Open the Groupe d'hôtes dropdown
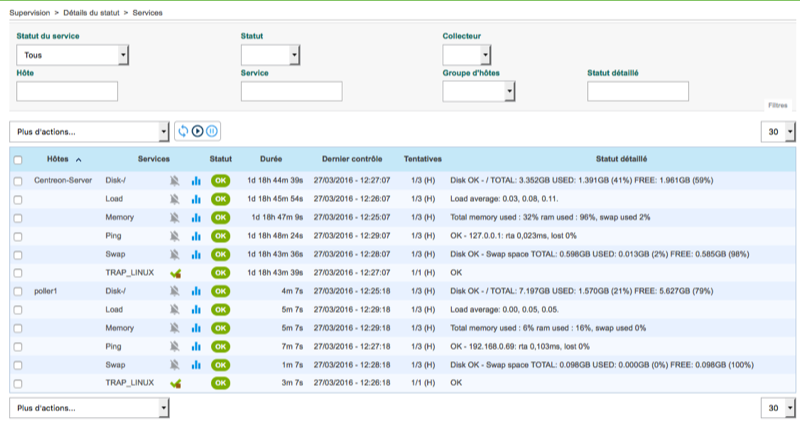This screenshot has height=424, width=800. 479,92
